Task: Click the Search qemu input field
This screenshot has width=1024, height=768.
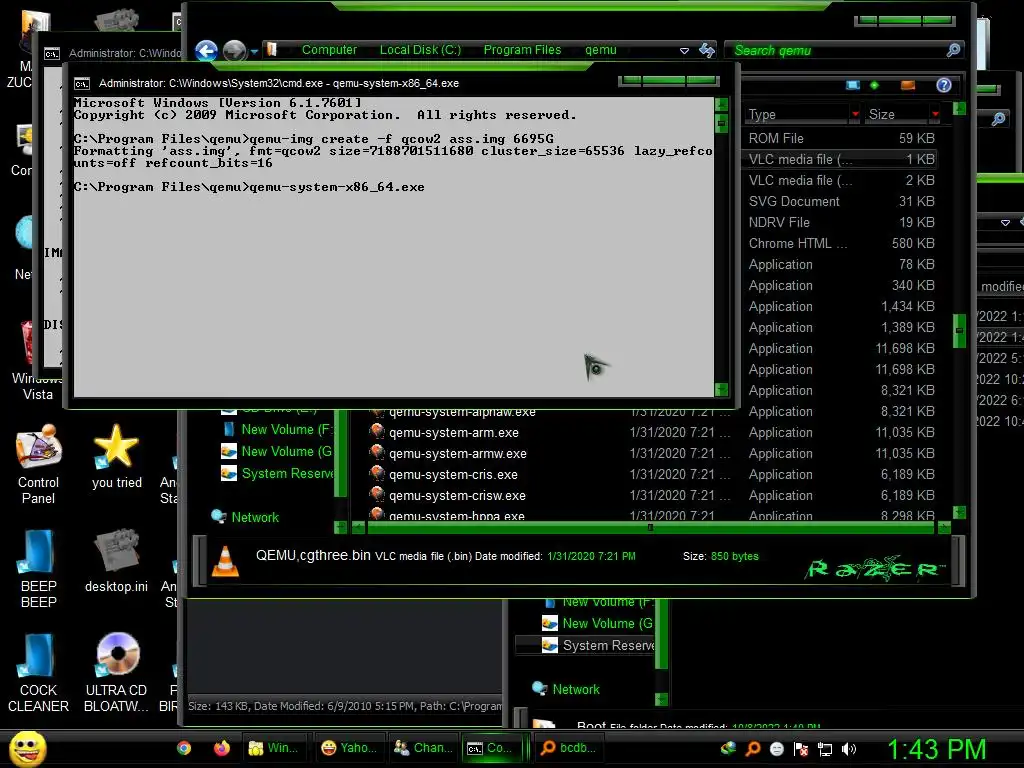Action: [x=836, y=50]
